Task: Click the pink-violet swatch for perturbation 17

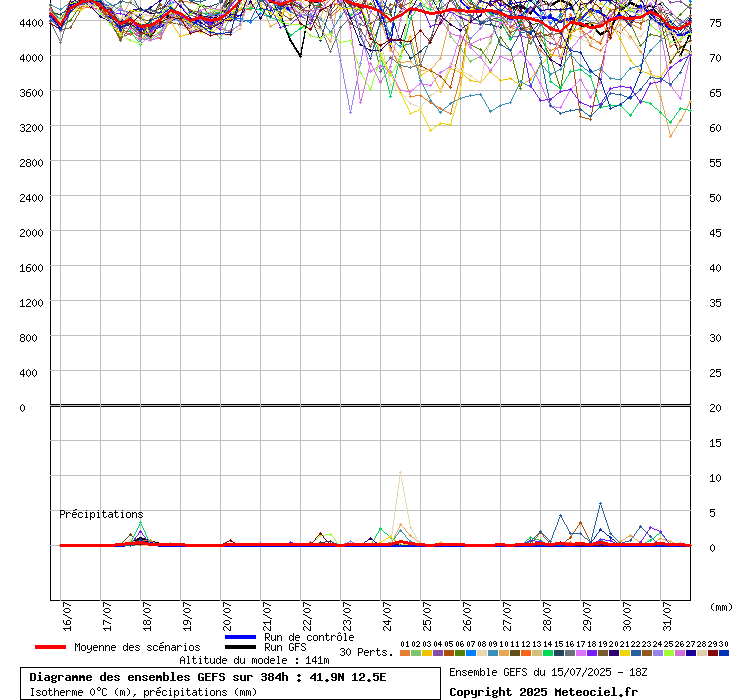Action: tap(581, 653)
